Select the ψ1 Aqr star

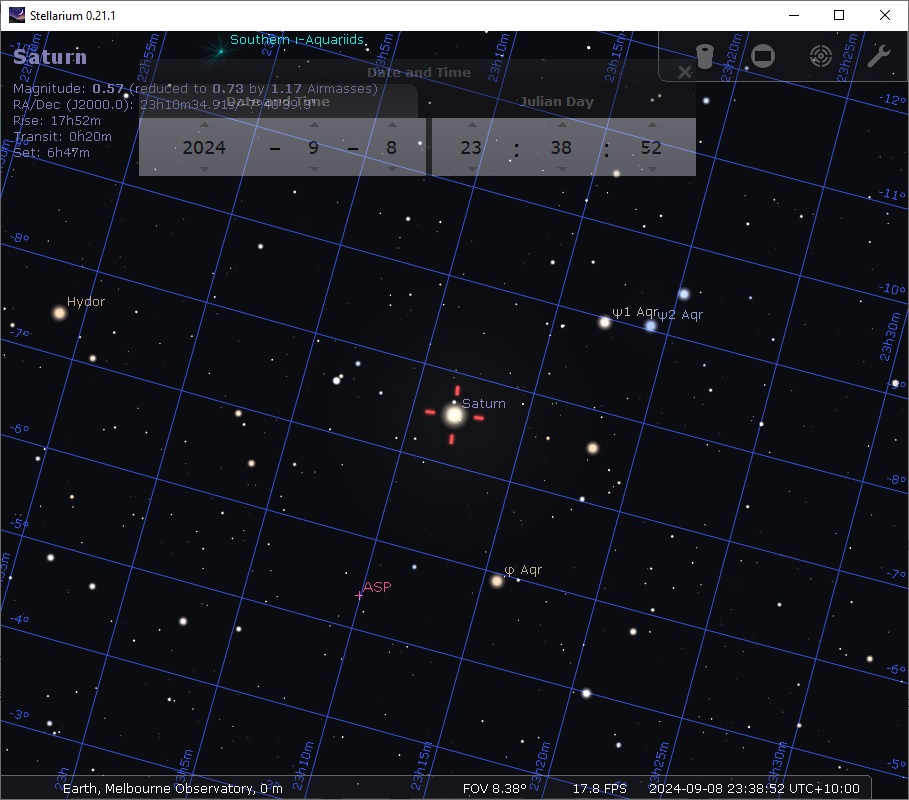(x=605, y=322)
